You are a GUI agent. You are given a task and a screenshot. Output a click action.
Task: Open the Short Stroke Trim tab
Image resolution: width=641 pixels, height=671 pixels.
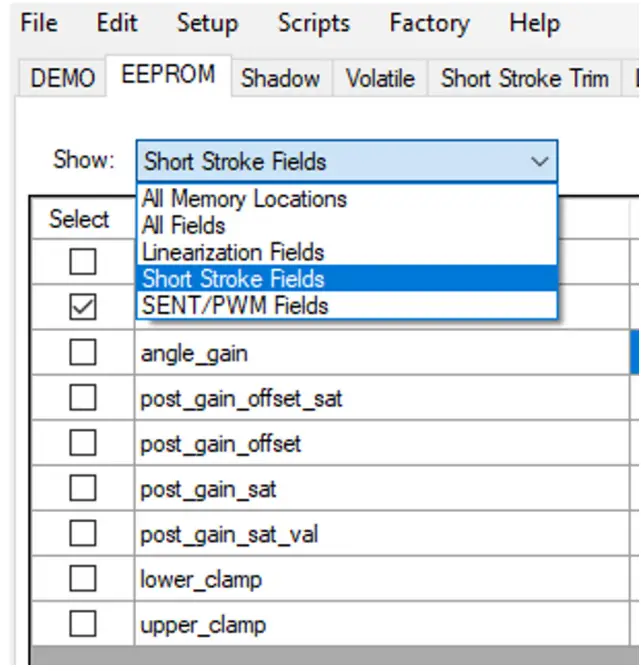525,78
